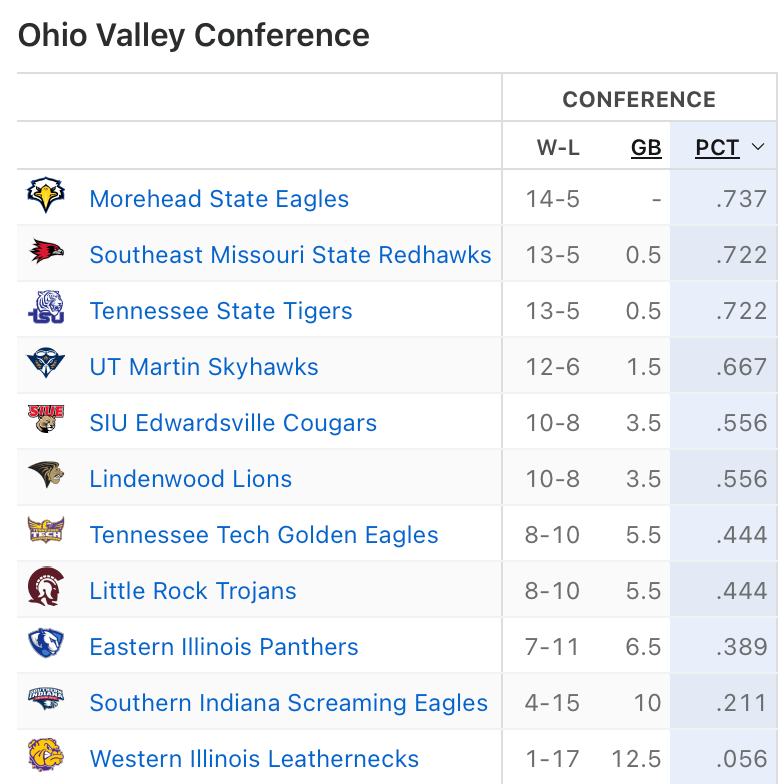Open the Morehead State Eagles team link
This screenshot has height=784, width=778.
click(x=219, y=199)
